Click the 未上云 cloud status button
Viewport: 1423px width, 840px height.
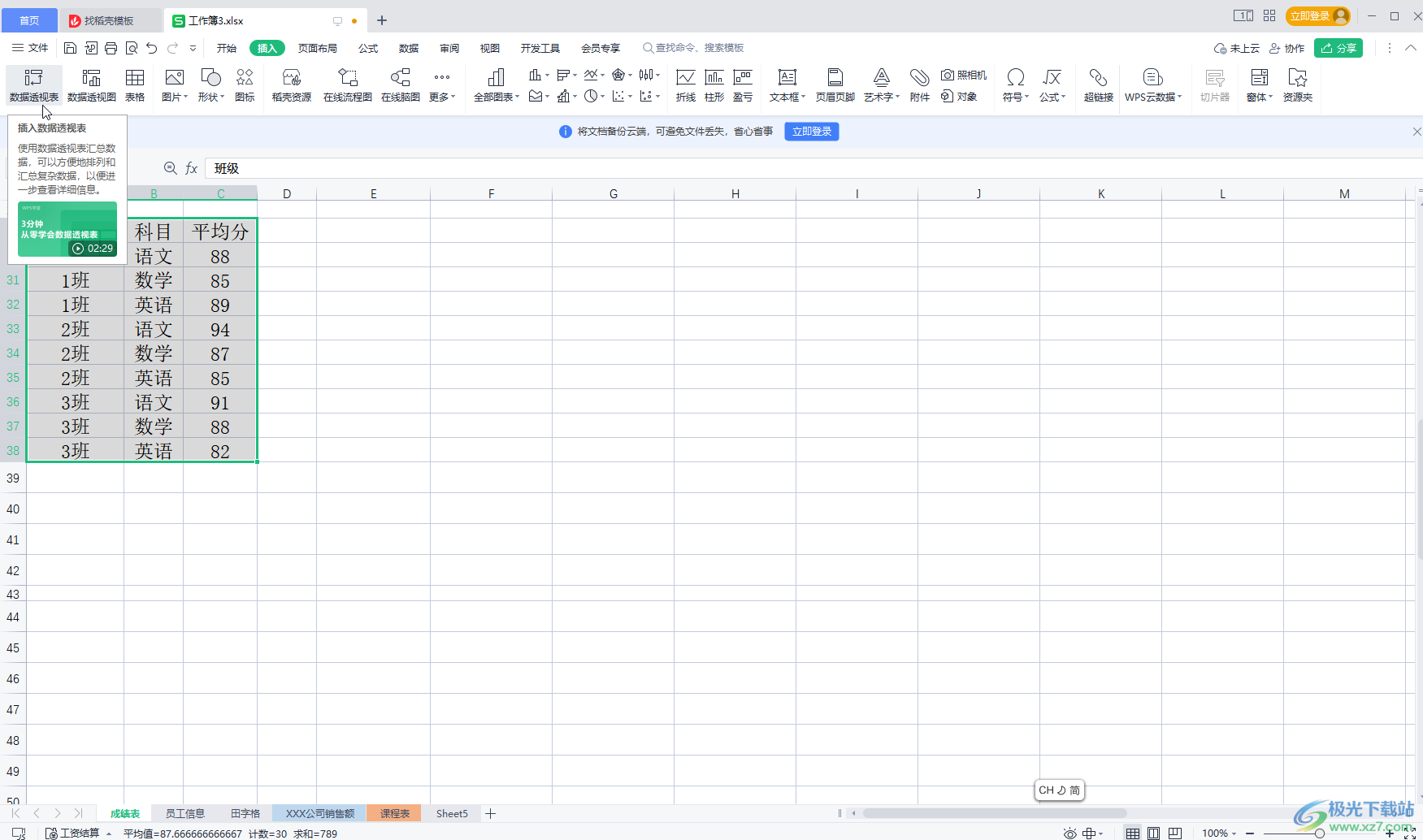[1237, 48]
